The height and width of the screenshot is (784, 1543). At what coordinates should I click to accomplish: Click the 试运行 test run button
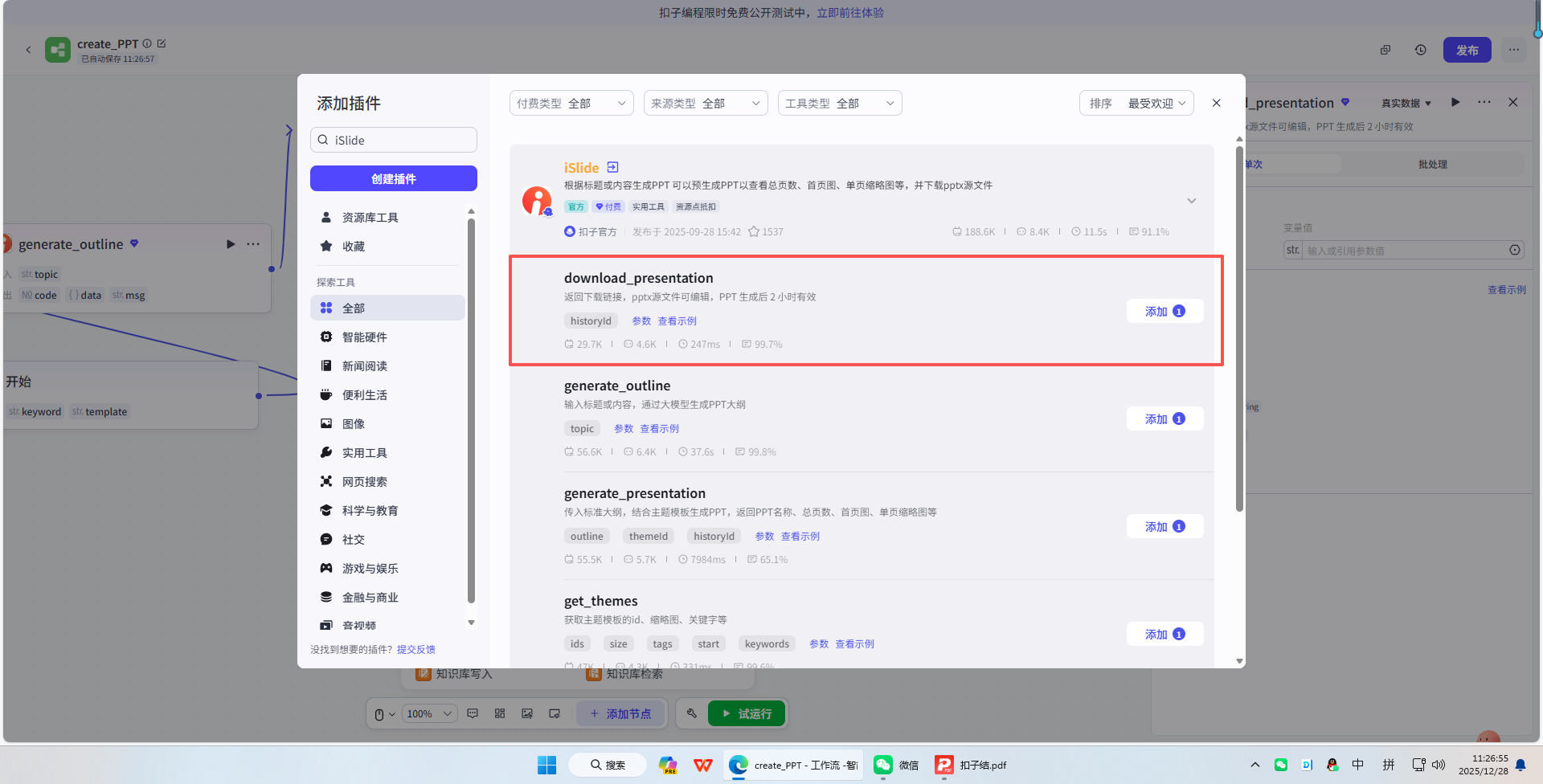point(747,713)
